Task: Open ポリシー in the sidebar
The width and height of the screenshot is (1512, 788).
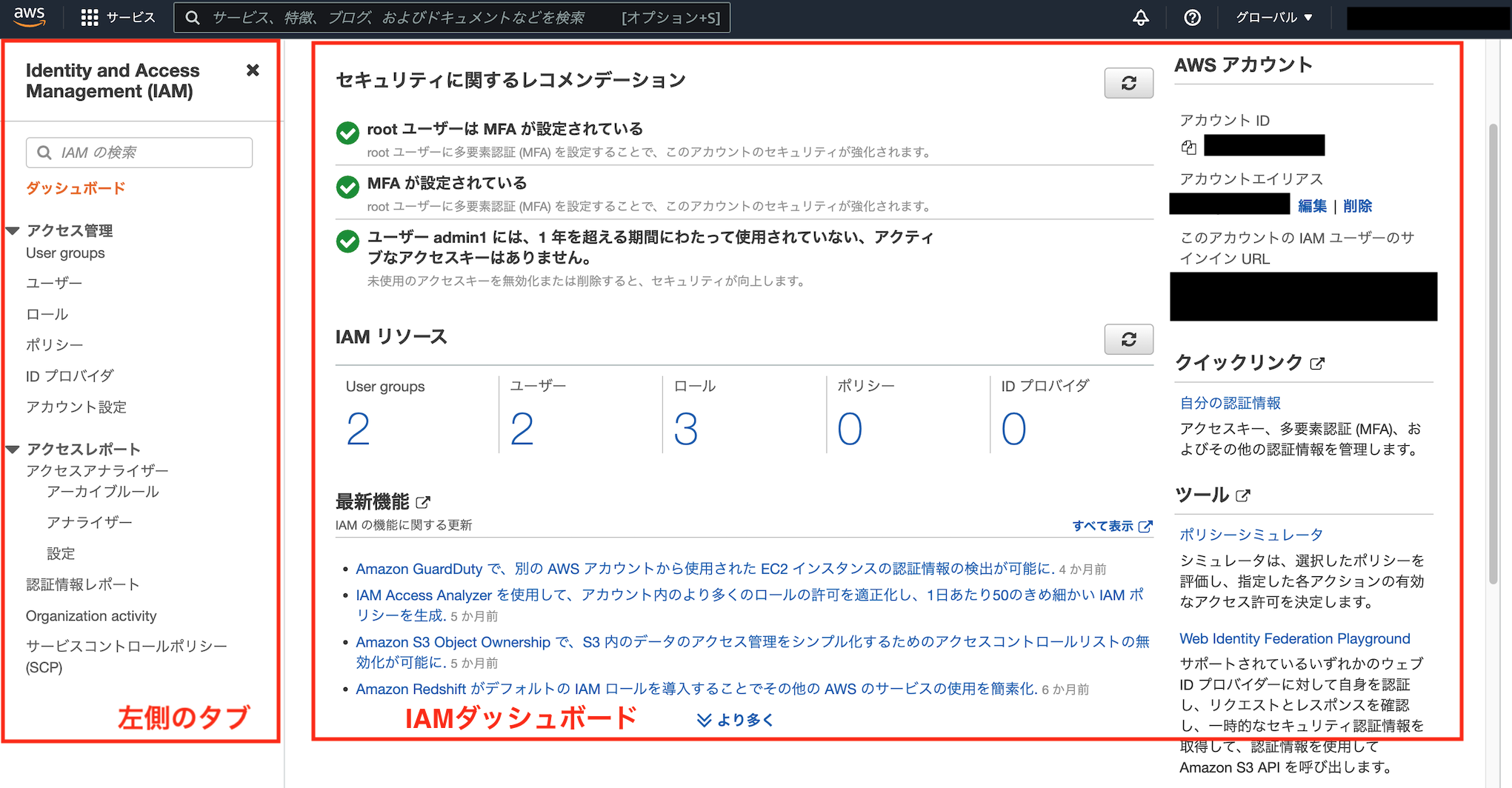Action: [54, 345]
